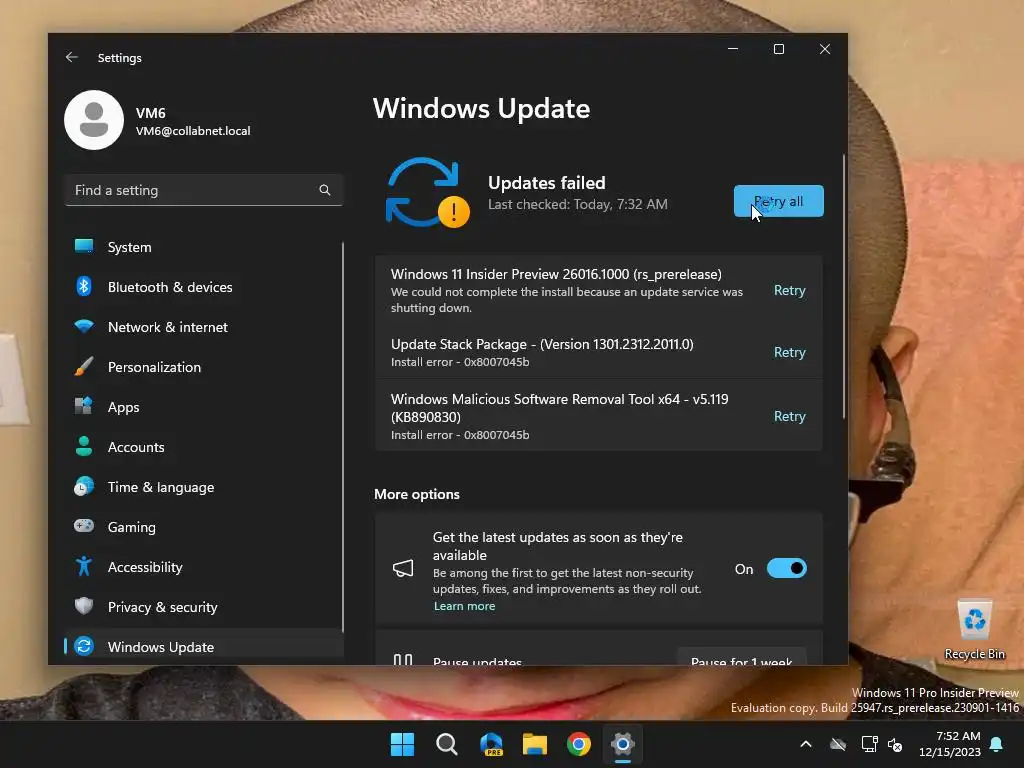
Task: Retry Malicious Software Removal Tool update
Action: 790,416
